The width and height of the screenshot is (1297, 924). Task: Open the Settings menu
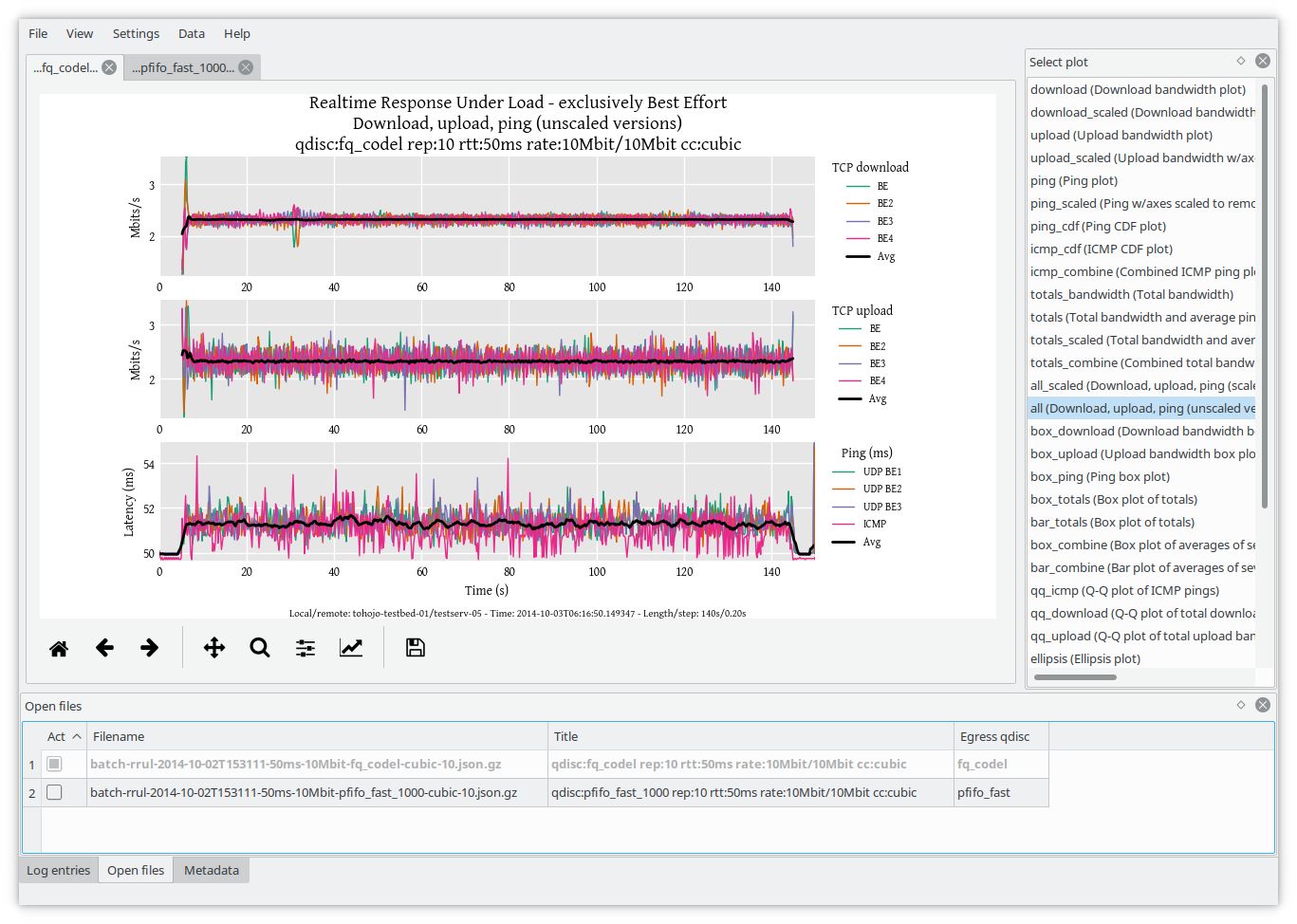[136, 33]
